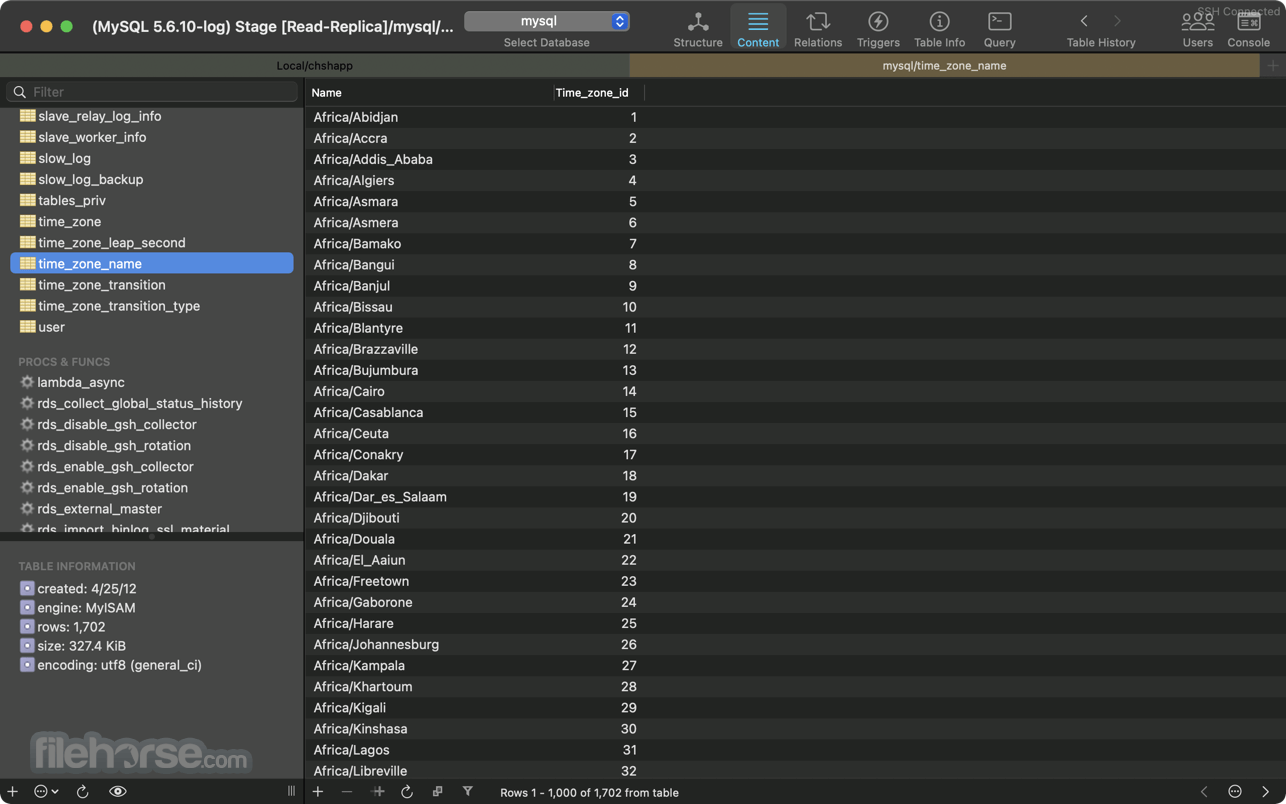This screenshot has width=1286, height=804.
Task: Select time_zone_transition_type table
Action: 152,306
